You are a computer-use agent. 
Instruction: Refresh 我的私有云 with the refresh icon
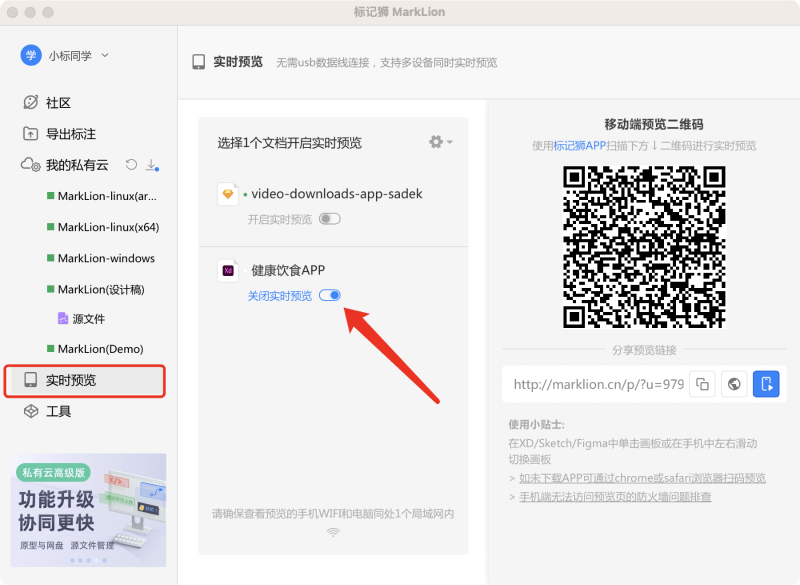click(x=129, y=163)
